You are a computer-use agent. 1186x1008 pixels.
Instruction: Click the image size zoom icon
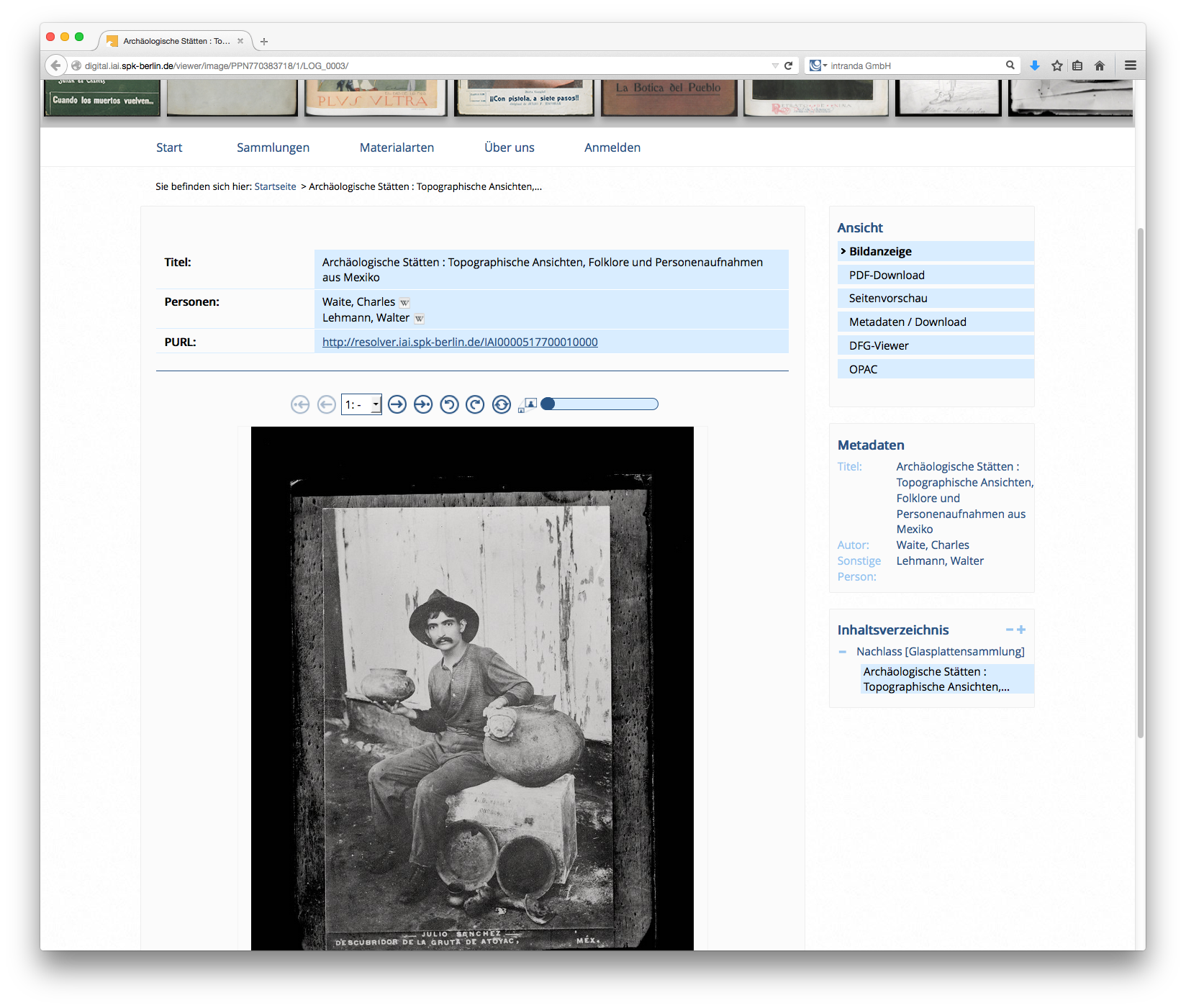[x=528, y=405]
